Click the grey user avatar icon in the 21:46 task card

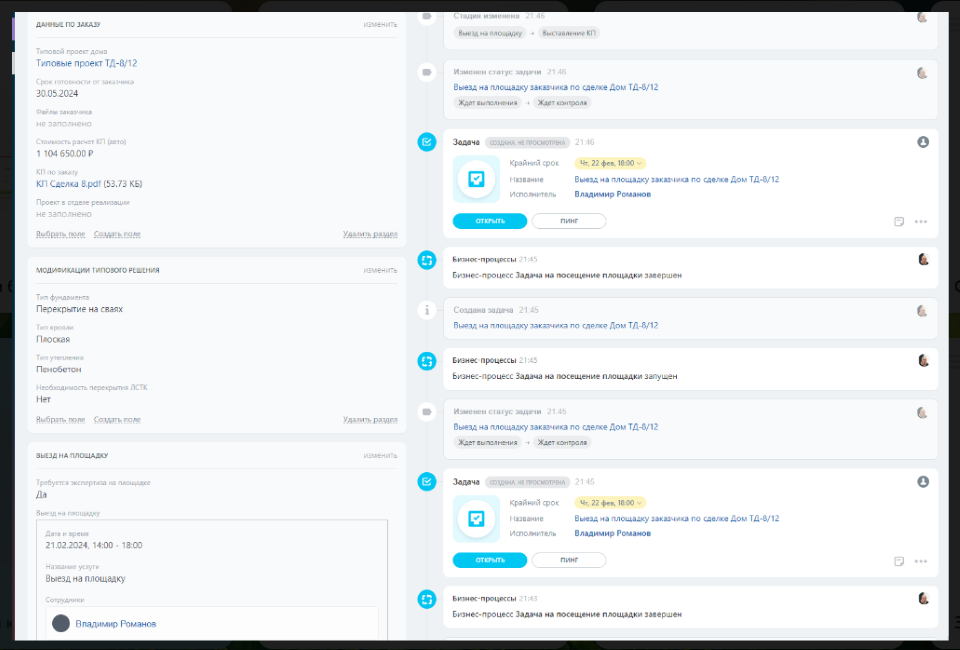923,142
